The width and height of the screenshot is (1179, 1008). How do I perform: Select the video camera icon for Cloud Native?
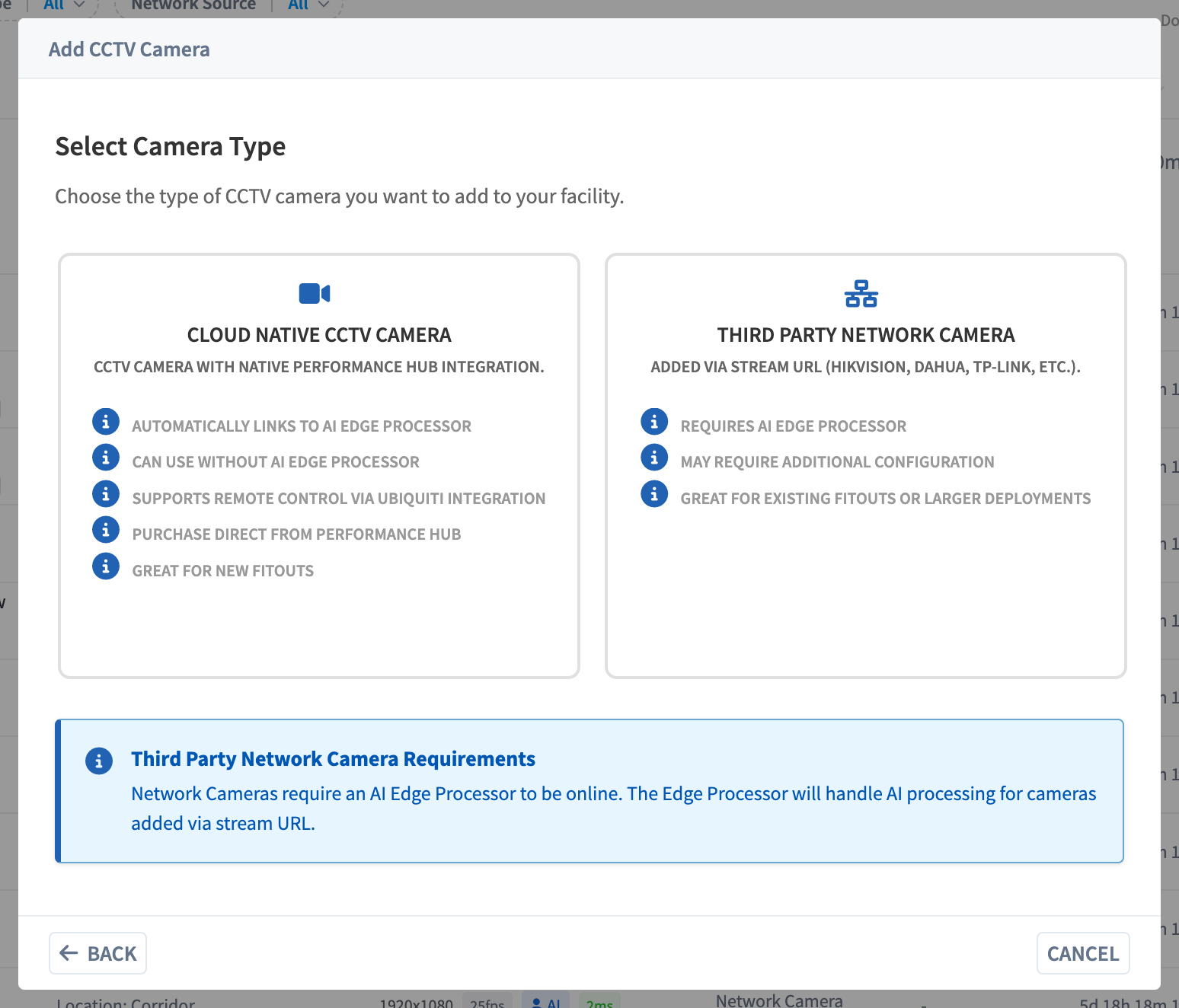(x=315, y=293)
